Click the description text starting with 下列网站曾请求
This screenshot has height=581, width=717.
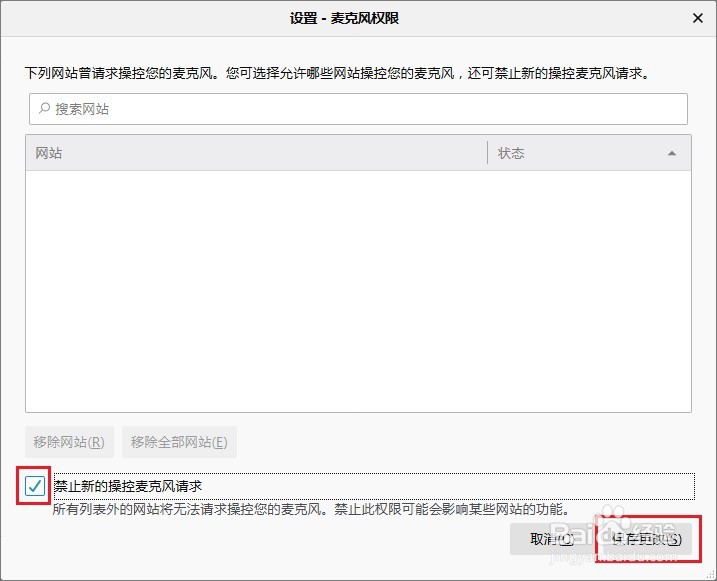pyautogui.click(x=337, y=73)
